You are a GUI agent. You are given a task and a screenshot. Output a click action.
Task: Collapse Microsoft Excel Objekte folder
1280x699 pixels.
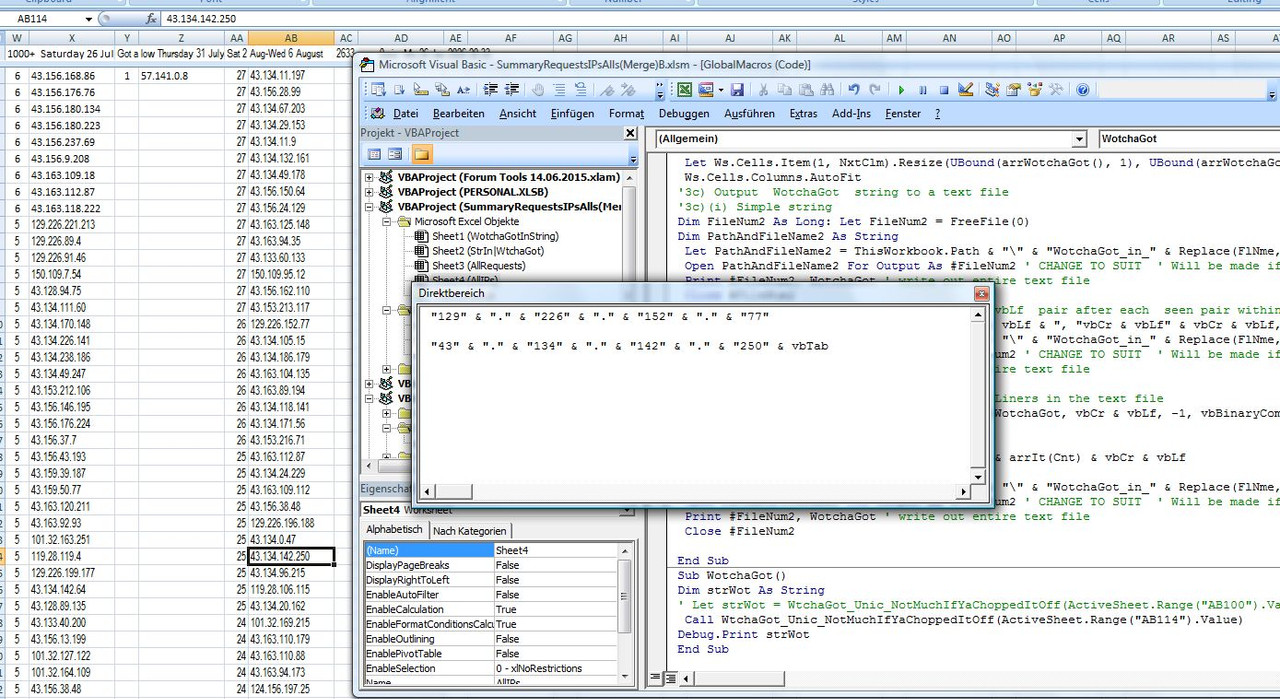pyautogui.click(x=385, y=222)
